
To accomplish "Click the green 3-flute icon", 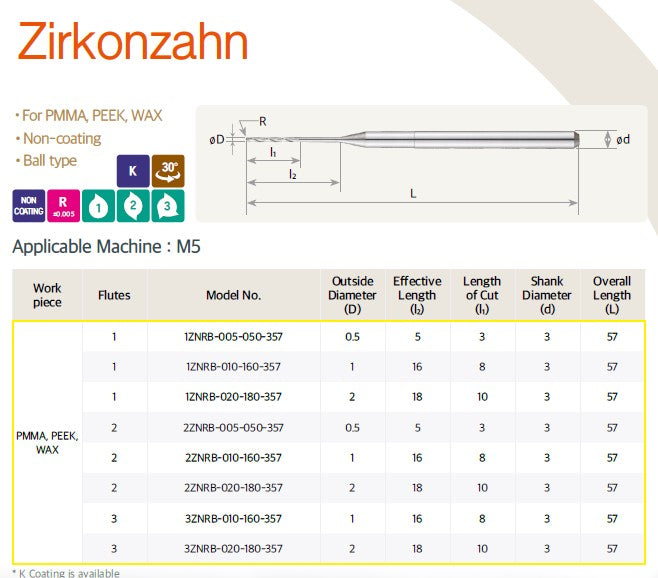I will 168,206.
